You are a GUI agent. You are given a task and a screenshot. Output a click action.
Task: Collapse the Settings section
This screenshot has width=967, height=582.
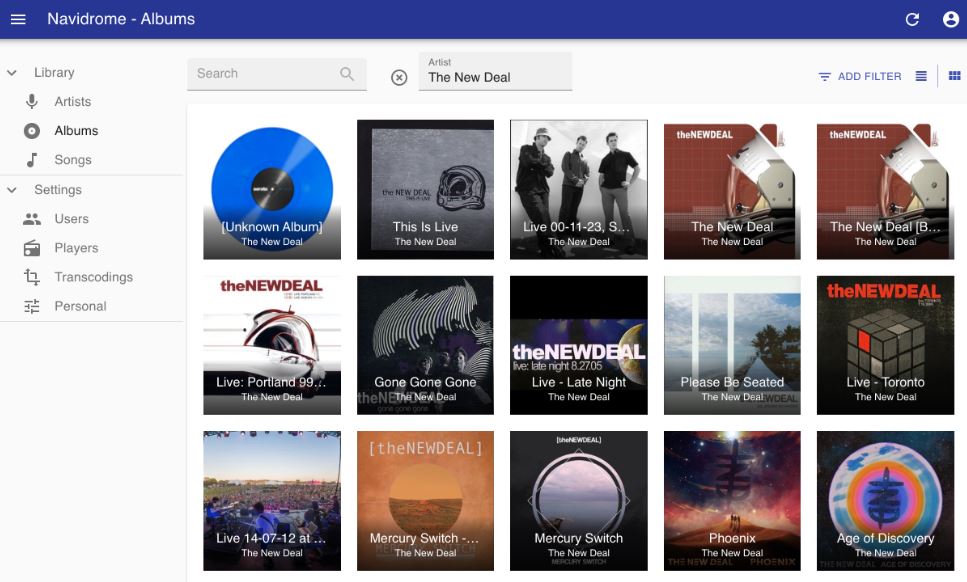(x=12, y=190)
